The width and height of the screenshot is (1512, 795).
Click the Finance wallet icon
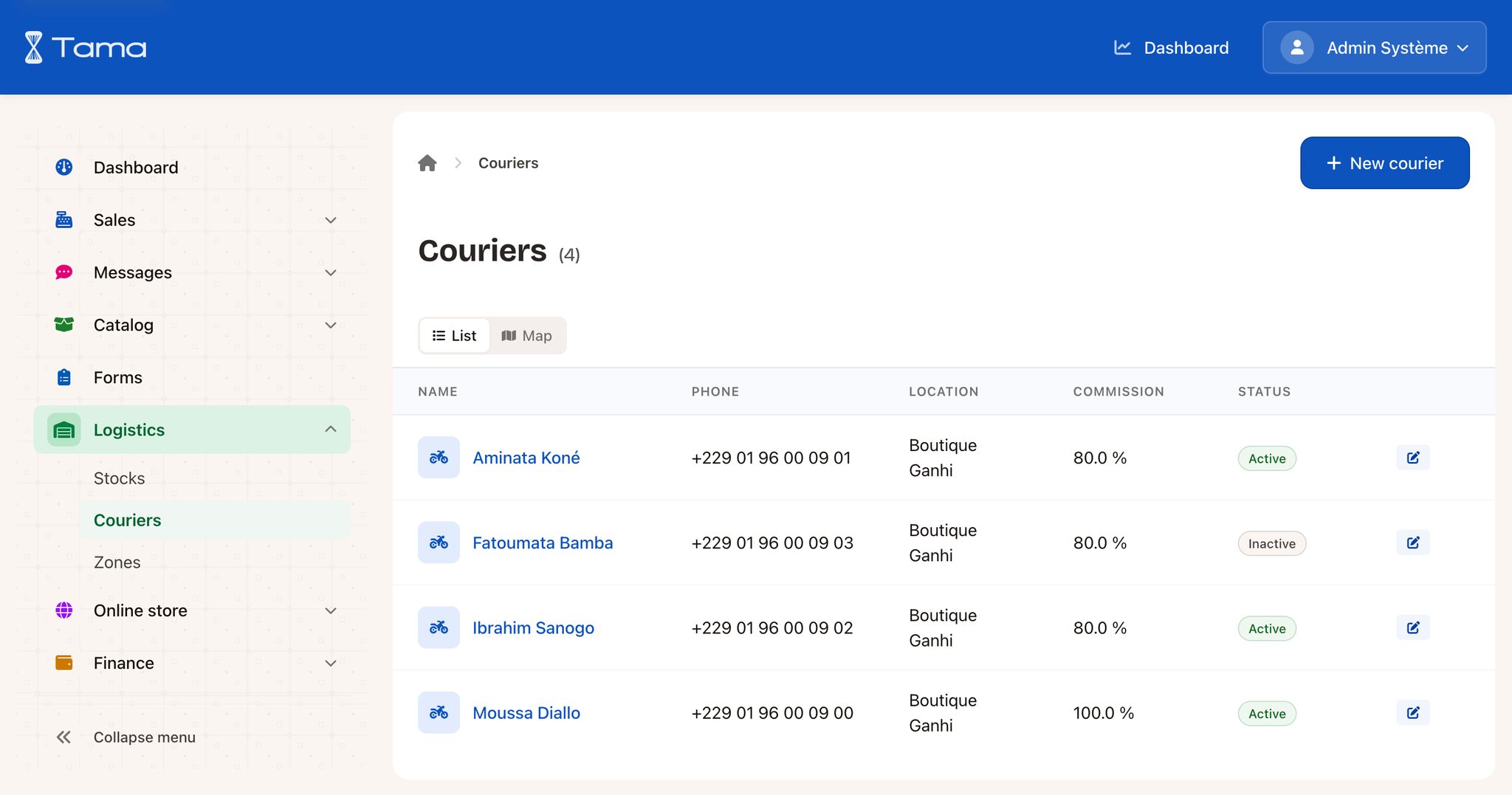(64, 662)
